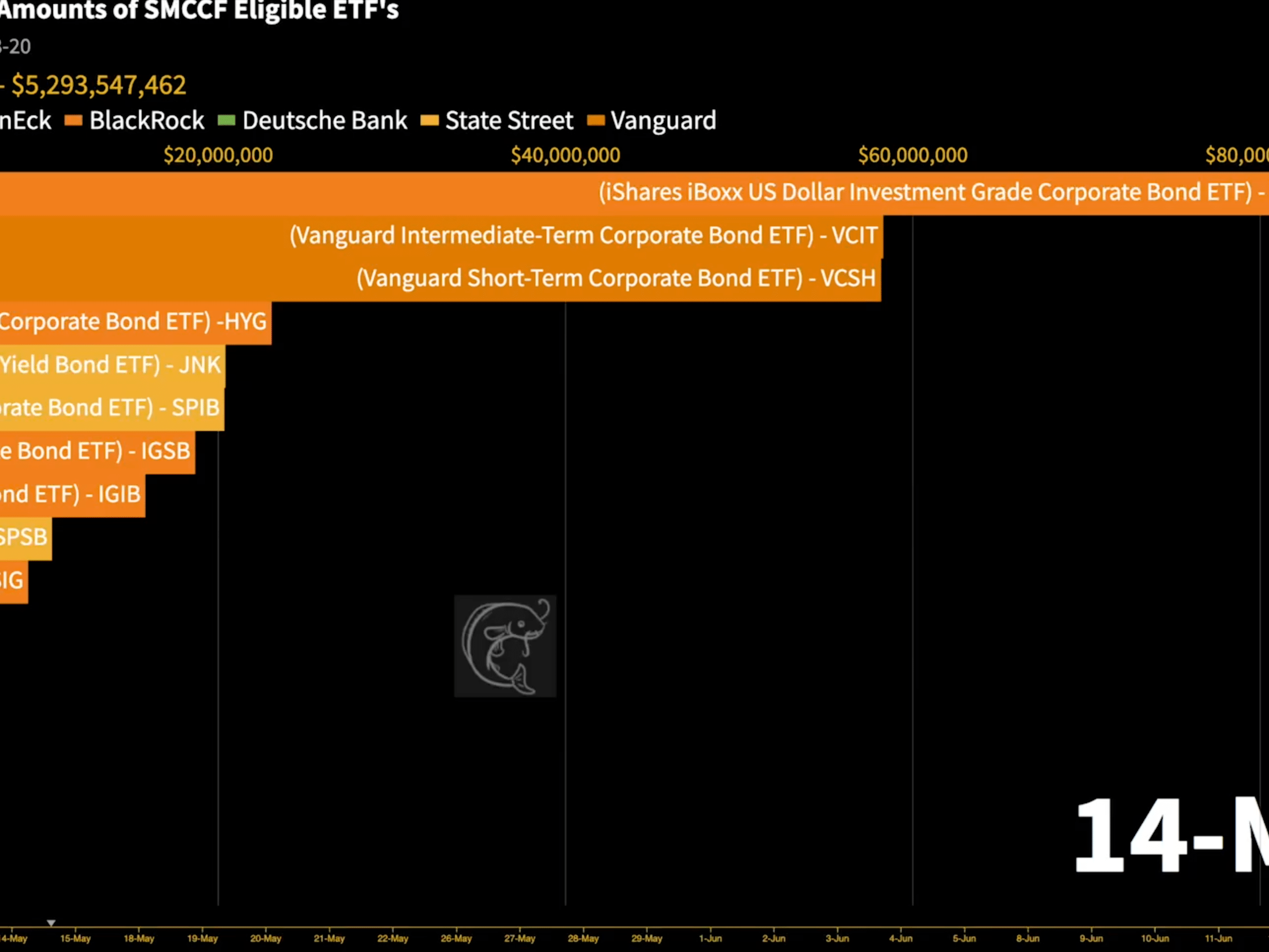Screen dimensions: 1269x952
Task: Click the IGIB bar
Action: coord(72,495)
